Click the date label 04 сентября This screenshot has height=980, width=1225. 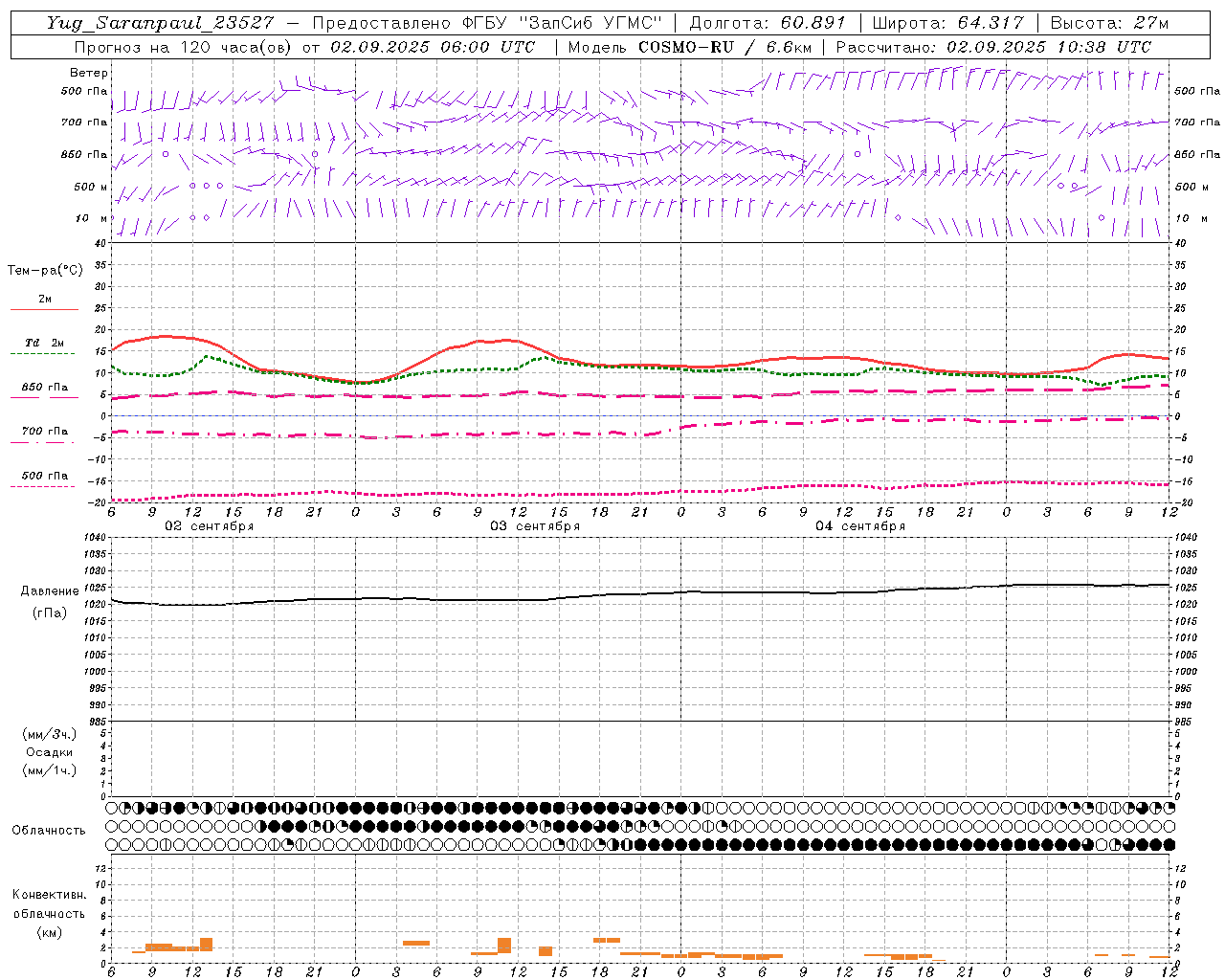pyautogui.click(x=860, y=526)
